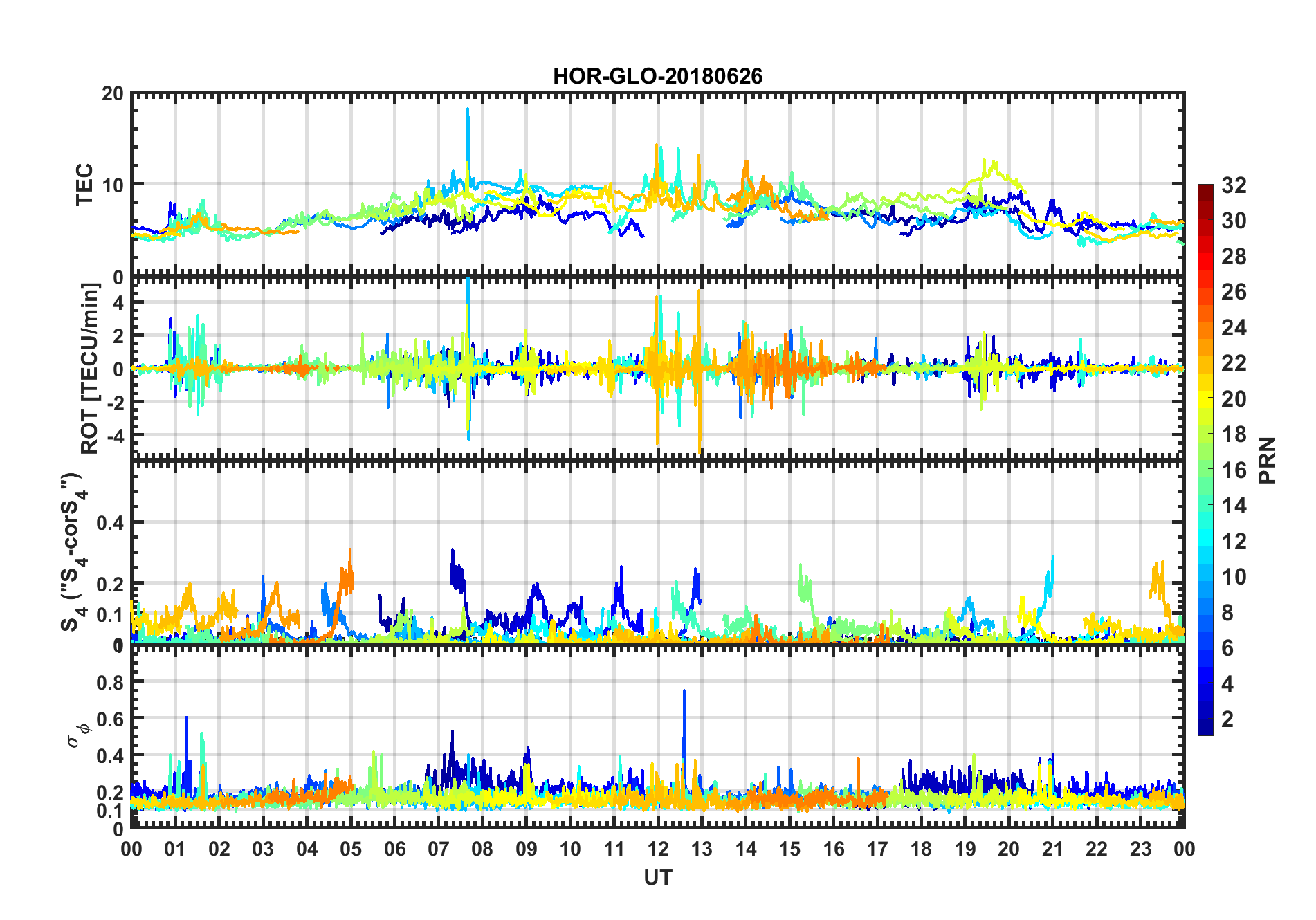Click the plot title HOR-GLO-20180626
The width and height of the screenshot is (1316, 920).
(657, 76)
